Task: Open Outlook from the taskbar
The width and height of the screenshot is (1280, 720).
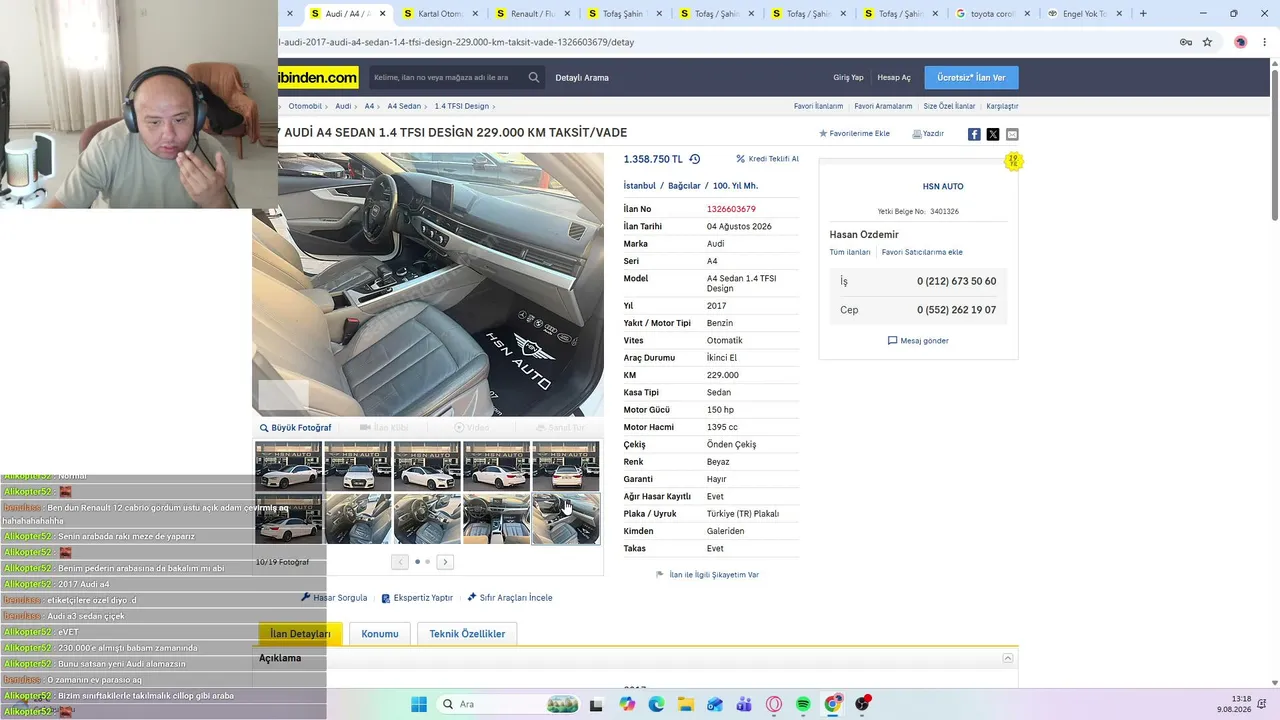Action: click(714, 704)
